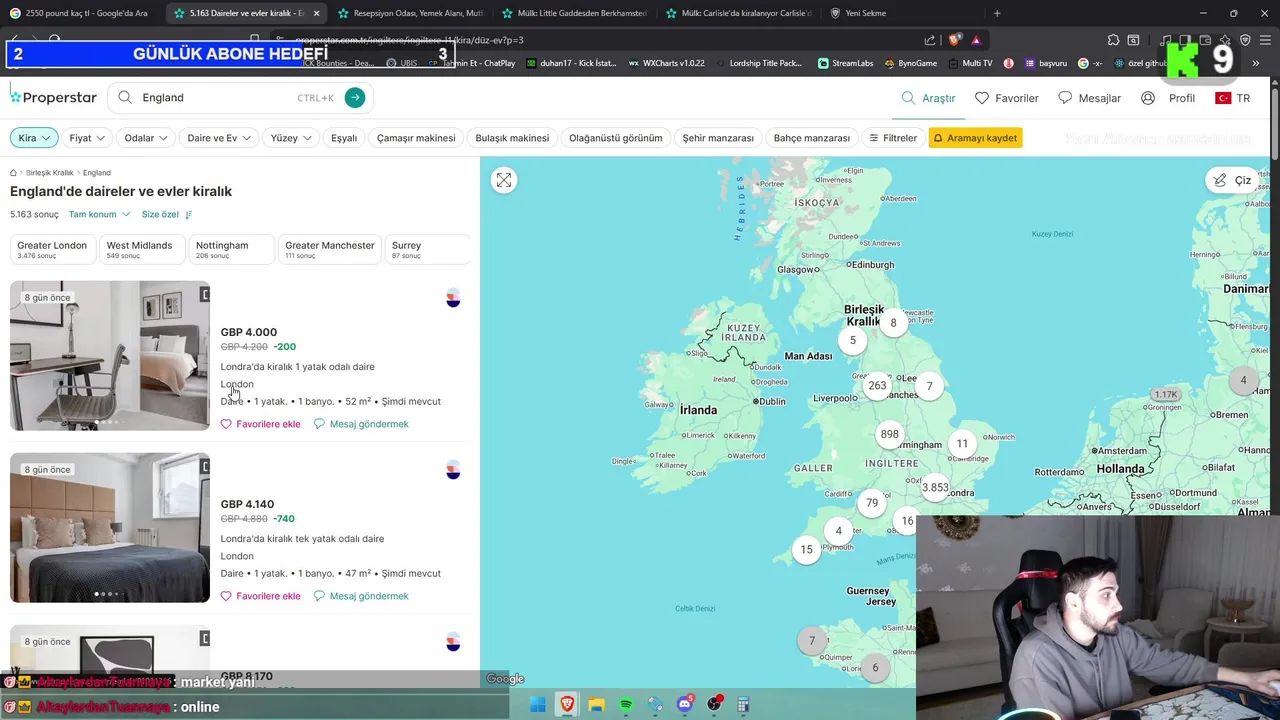Open Favoriler heart in the header
Viewport: 1280px width, 720px height.
[x=1007, y=98]
